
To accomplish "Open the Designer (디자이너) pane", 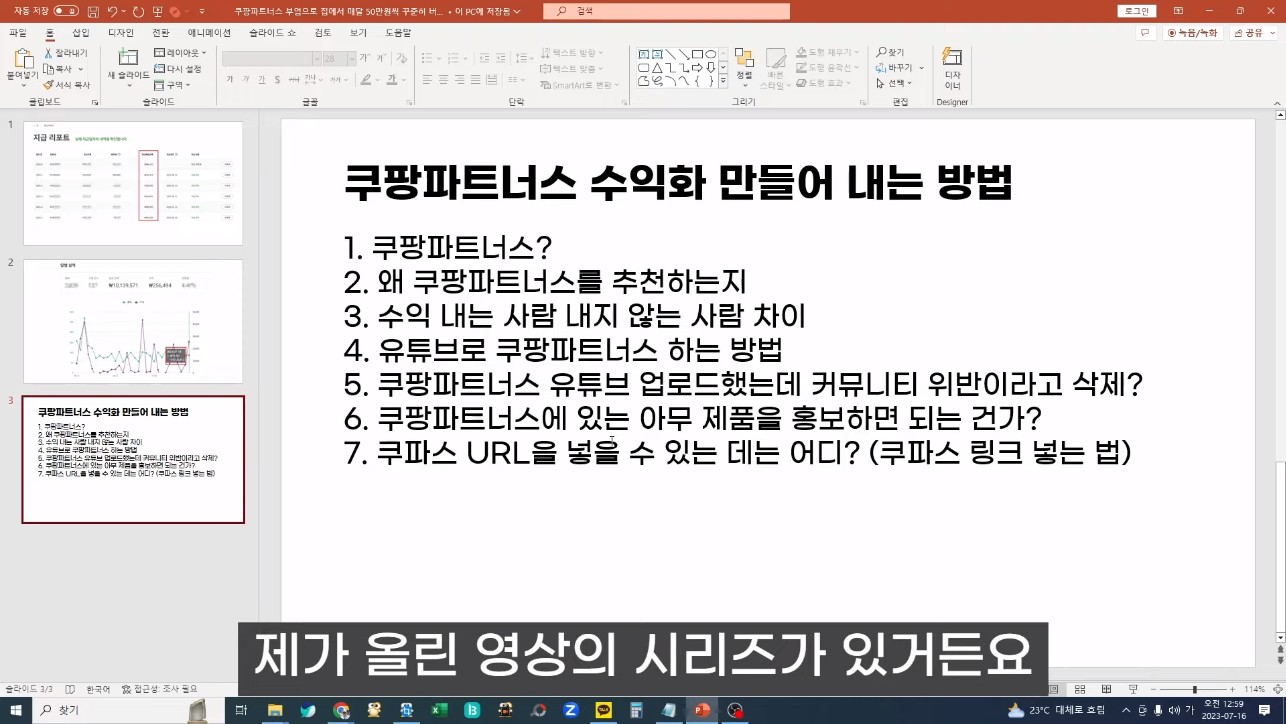I will [x=952, y=68].
